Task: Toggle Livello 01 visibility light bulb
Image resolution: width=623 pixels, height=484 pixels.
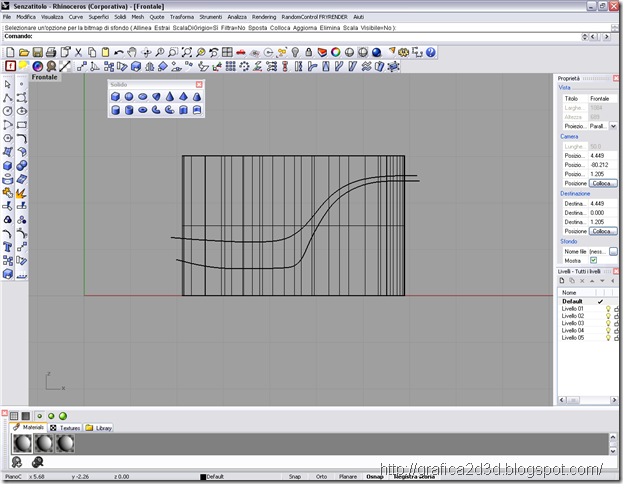Action: 608,309
